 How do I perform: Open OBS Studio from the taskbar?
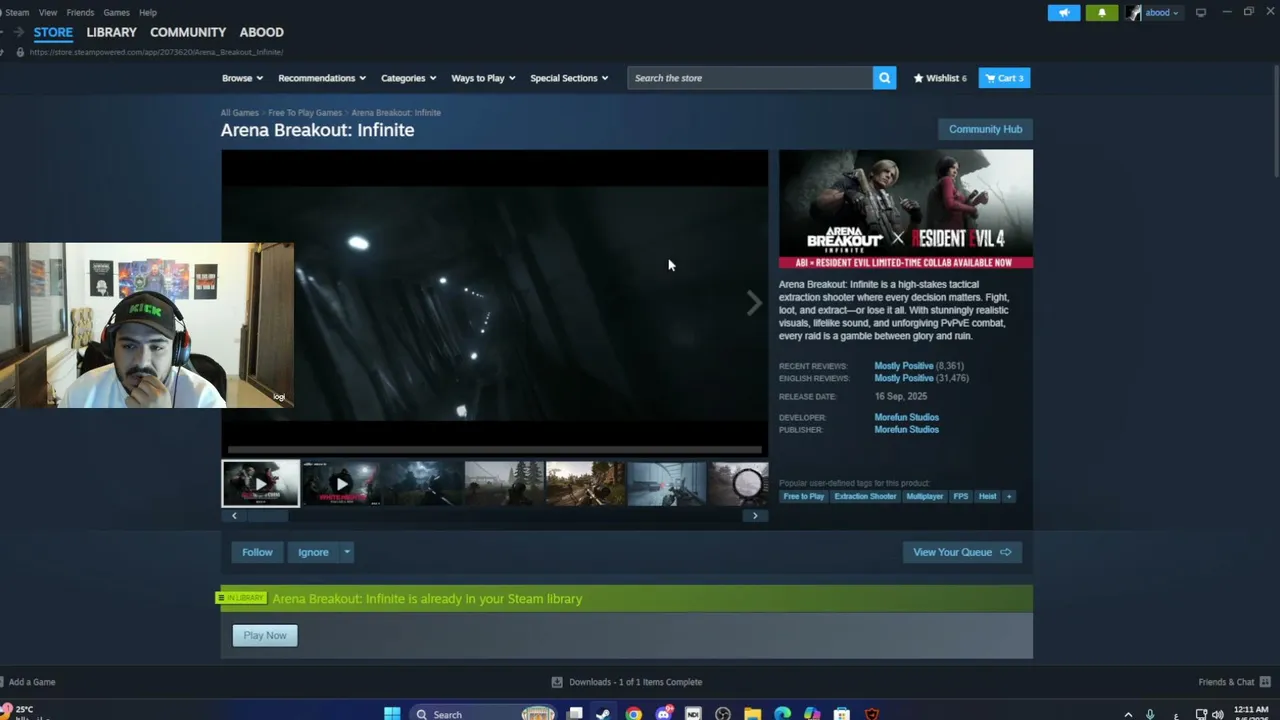pos(723,714)
